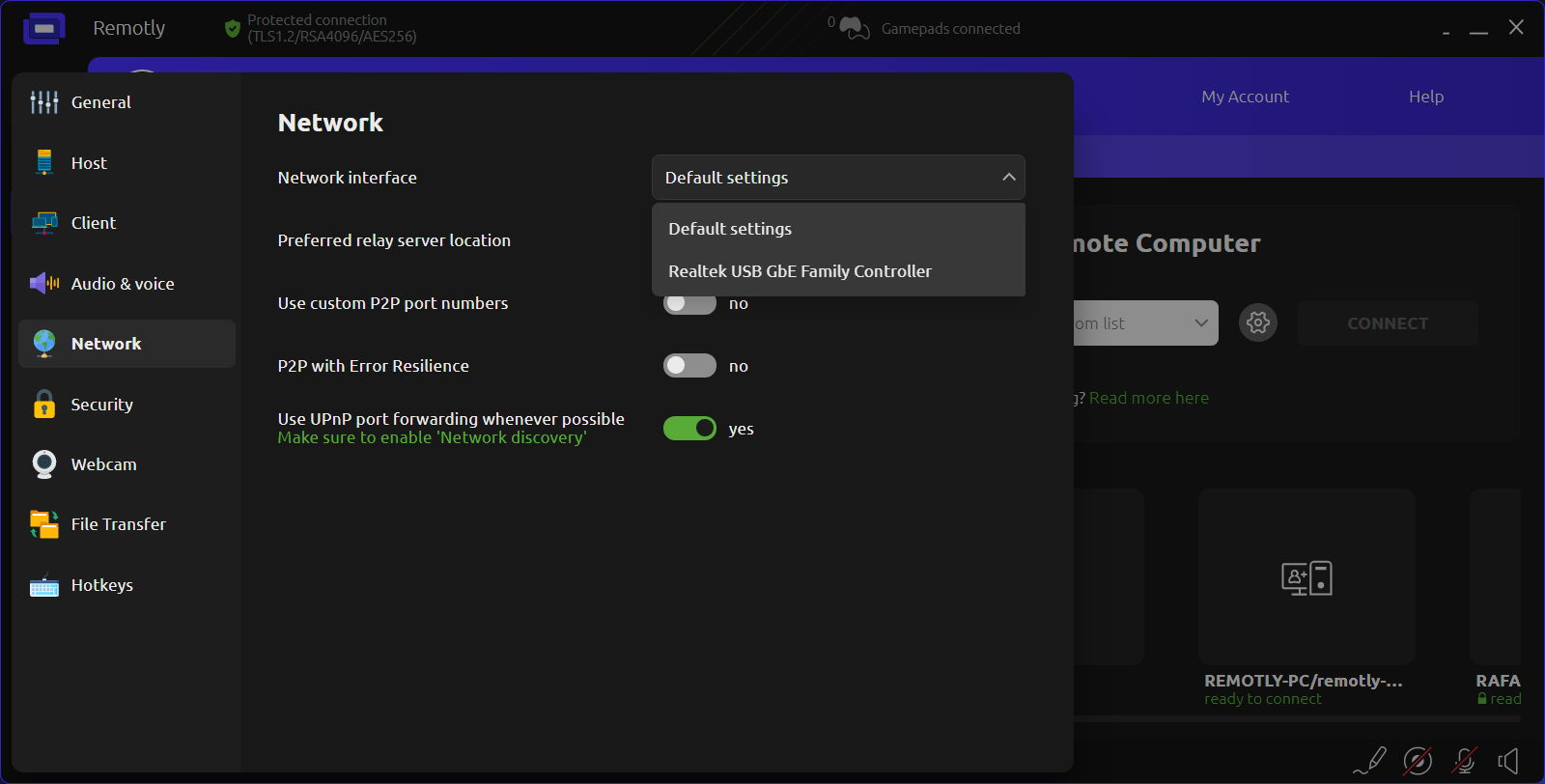This screenshot has height=784, width=1545.
Task: Open the My Account tab
Action: pyautogui.click(x=1245, y=97)
